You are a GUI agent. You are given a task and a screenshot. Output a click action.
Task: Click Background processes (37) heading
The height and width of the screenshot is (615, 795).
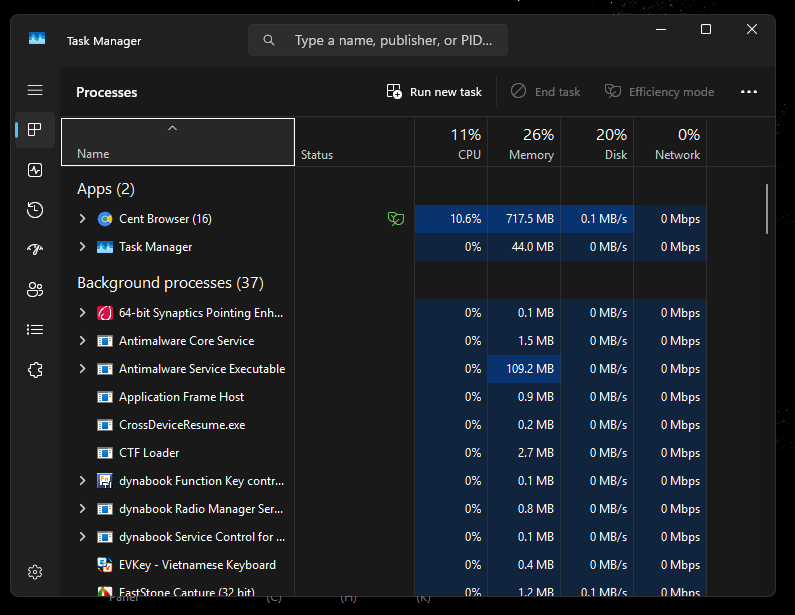click(170, 283)
